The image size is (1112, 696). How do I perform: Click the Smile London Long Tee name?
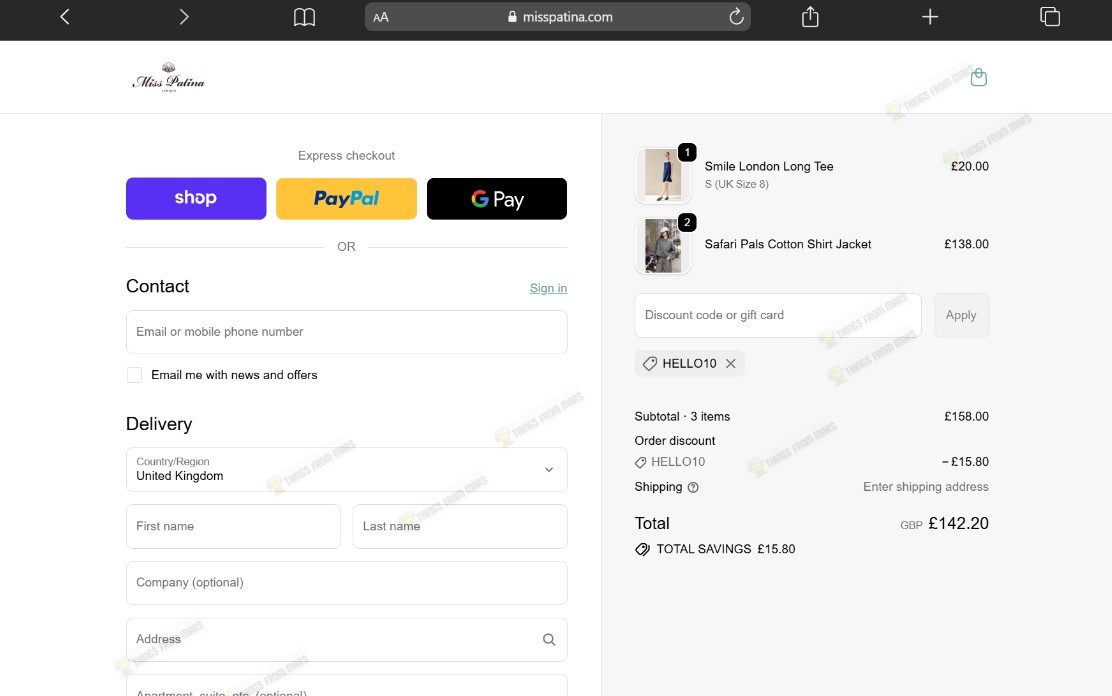pos(769,166)
